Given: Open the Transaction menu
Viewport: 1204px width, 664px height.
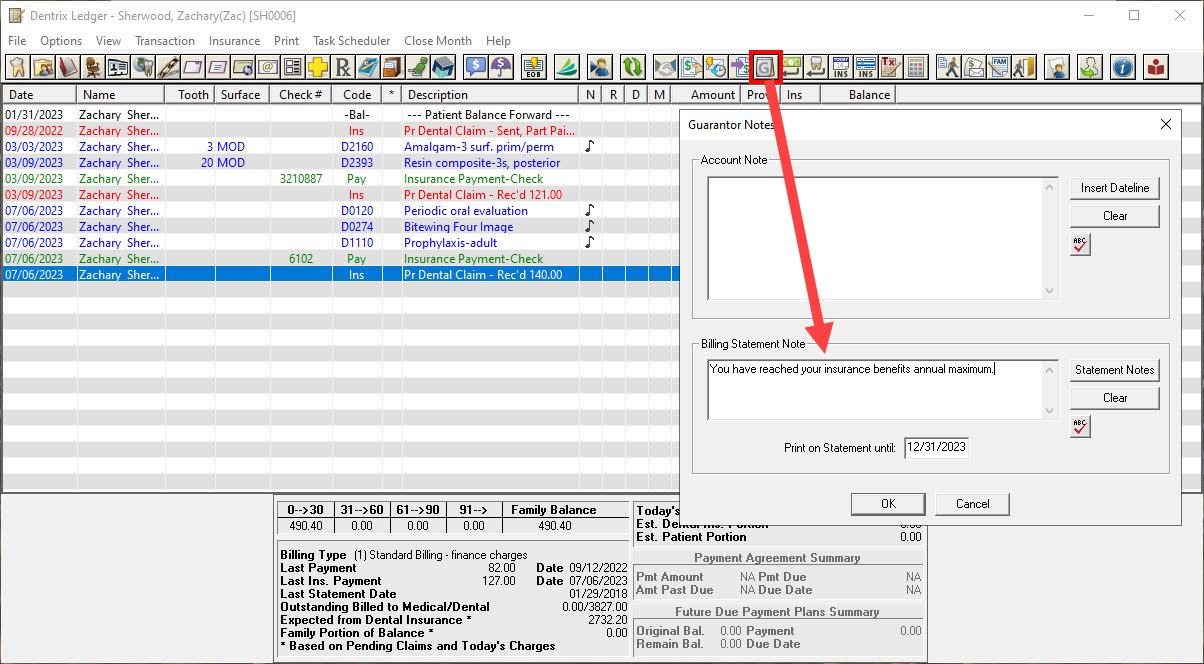Looking at the screenshot, I should click(165, 41).
